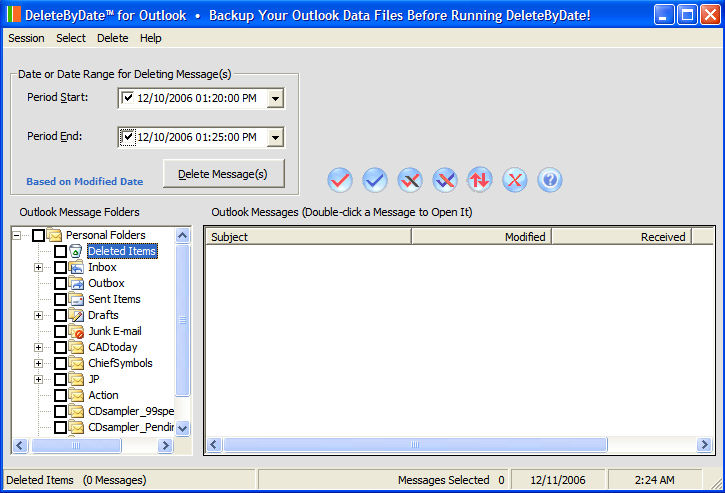Click the Sent Items folder icon
The width and height of the screenshot is (725, 493).
[76, 299]
